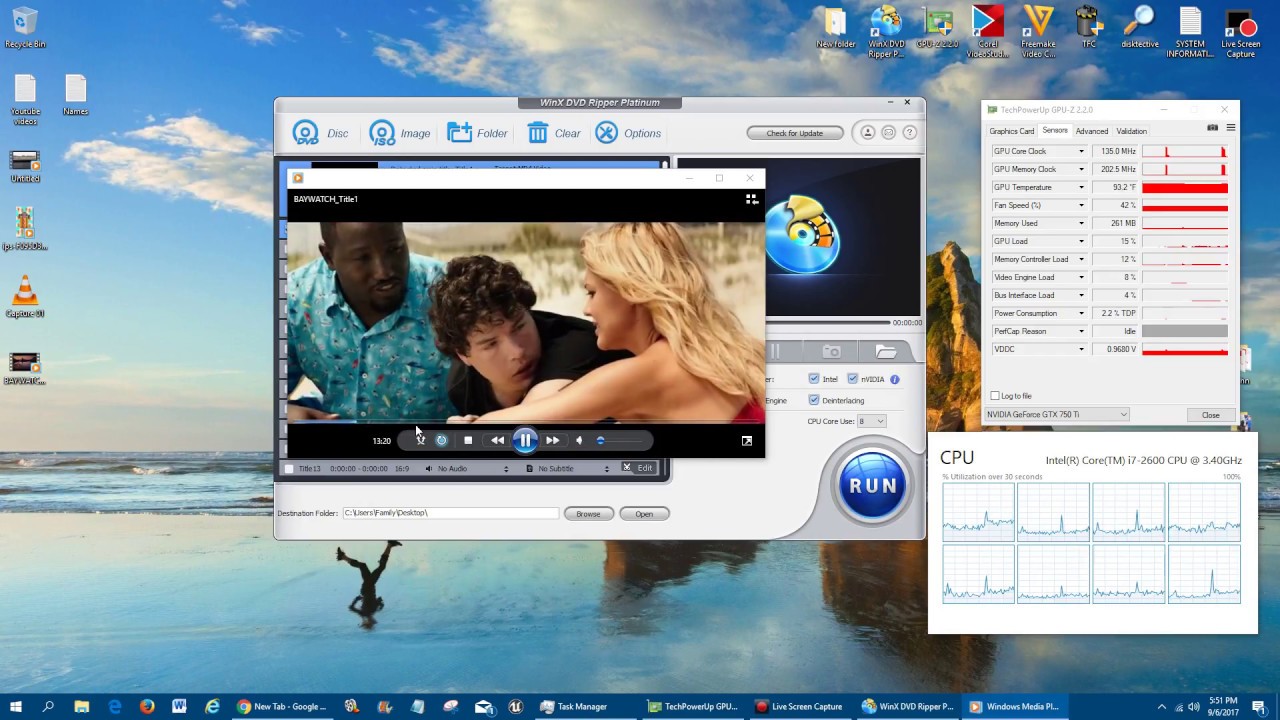Switch Media Player to Library view
The width and height of the screenshot is (1280, 720).
(x=752, y=199)
